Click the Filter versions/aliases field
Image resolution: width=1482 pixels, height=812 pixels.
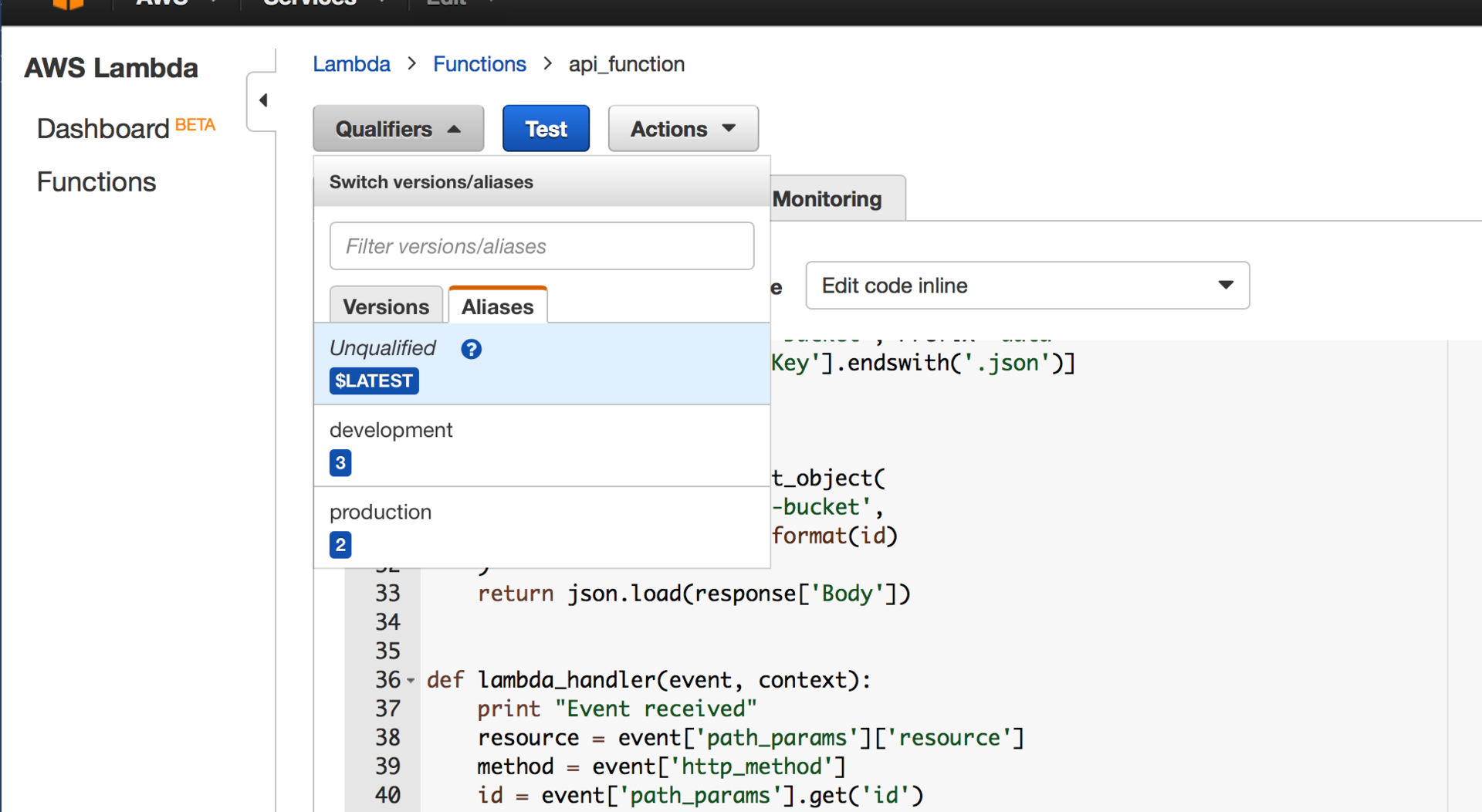[x=541, y=245]
